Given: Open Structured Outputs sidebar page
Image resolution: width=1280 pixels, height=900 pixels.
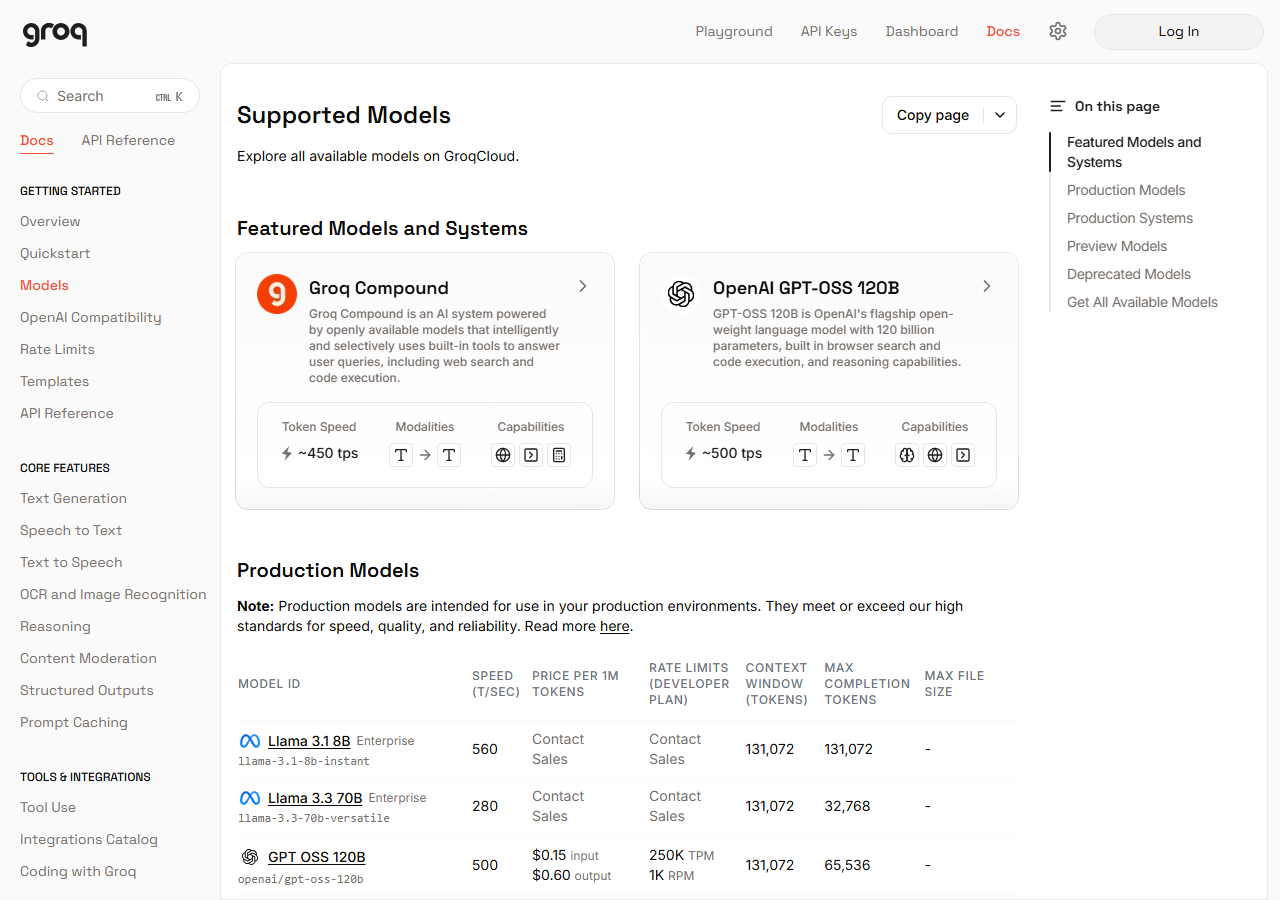Looking at the screenshot, I should [87, 690].
